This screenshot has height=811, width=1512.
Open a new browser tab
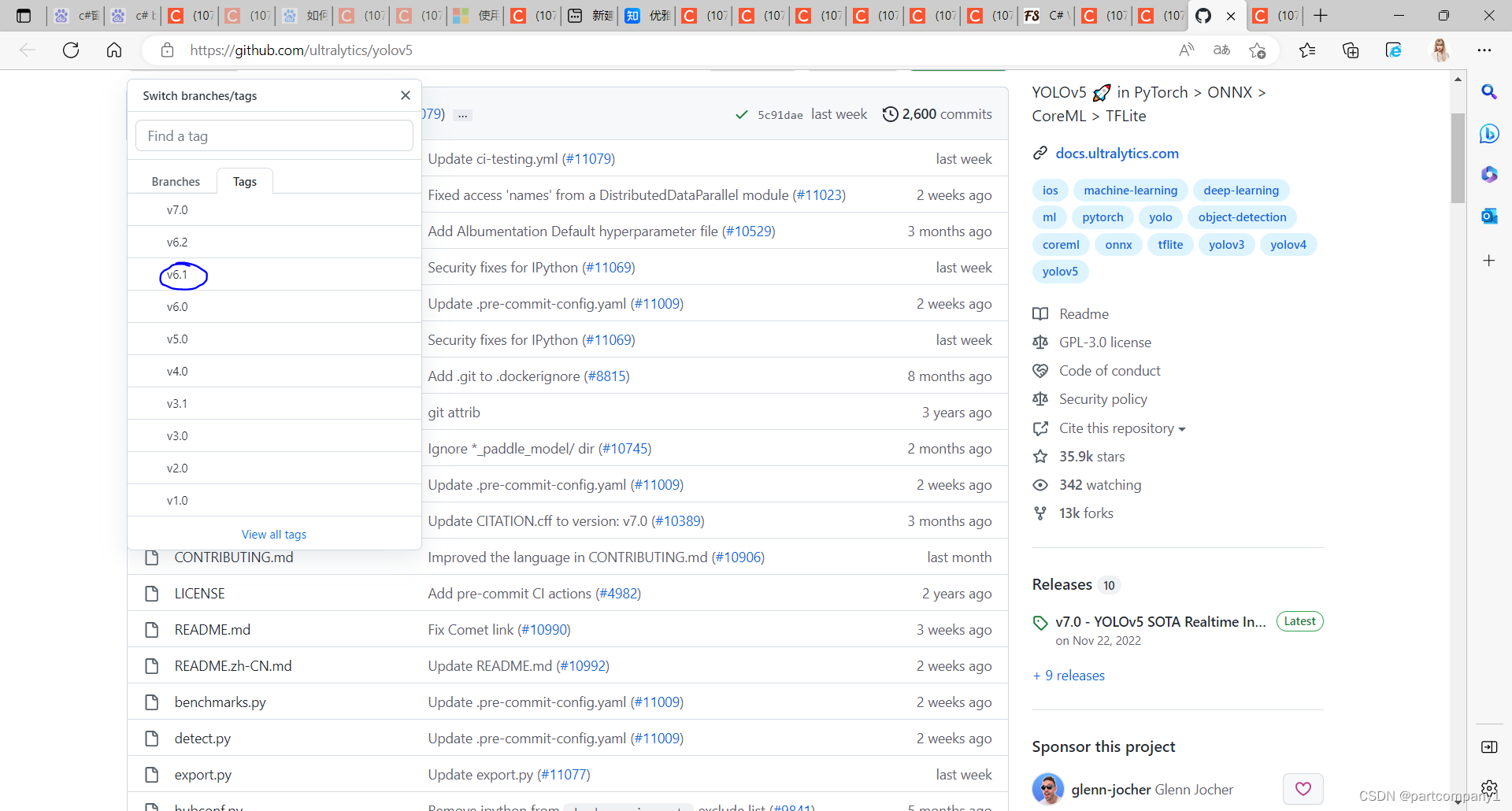1321,16
